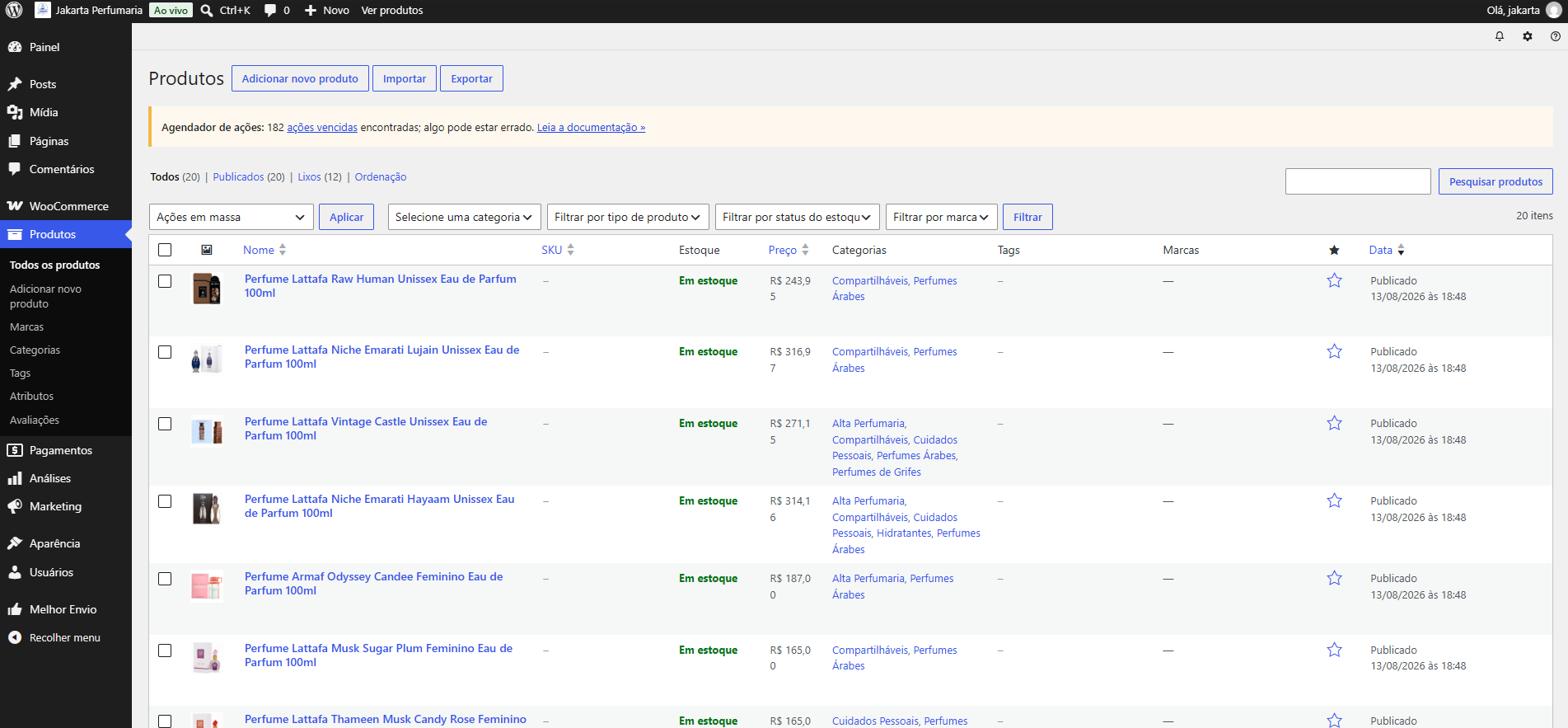
Task: Check the select-all products checkbox in header
Action: pyautogui.click(x=165, y=250)
